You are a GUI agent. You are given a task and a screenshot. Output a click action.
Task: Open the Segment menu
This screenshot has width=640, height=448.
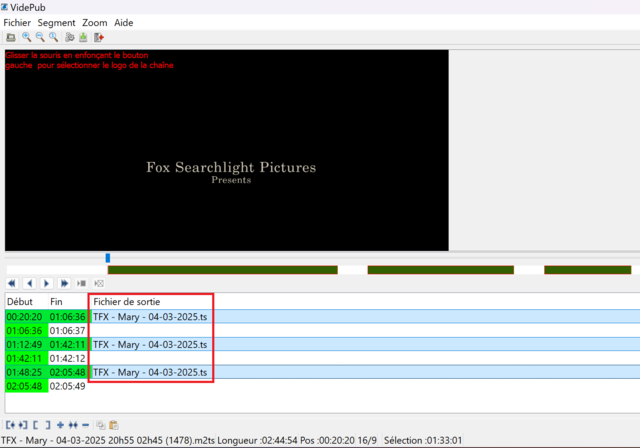56,23
